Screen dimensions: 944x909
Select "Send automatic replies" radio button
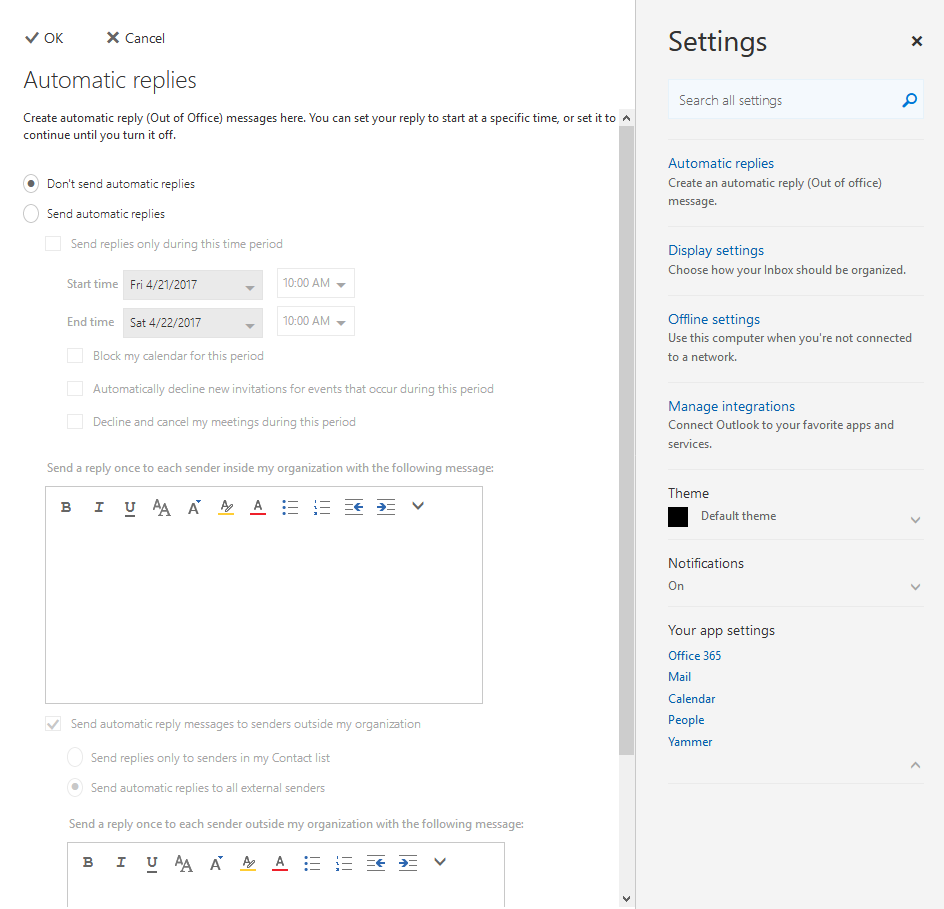(x=31, y=214)
